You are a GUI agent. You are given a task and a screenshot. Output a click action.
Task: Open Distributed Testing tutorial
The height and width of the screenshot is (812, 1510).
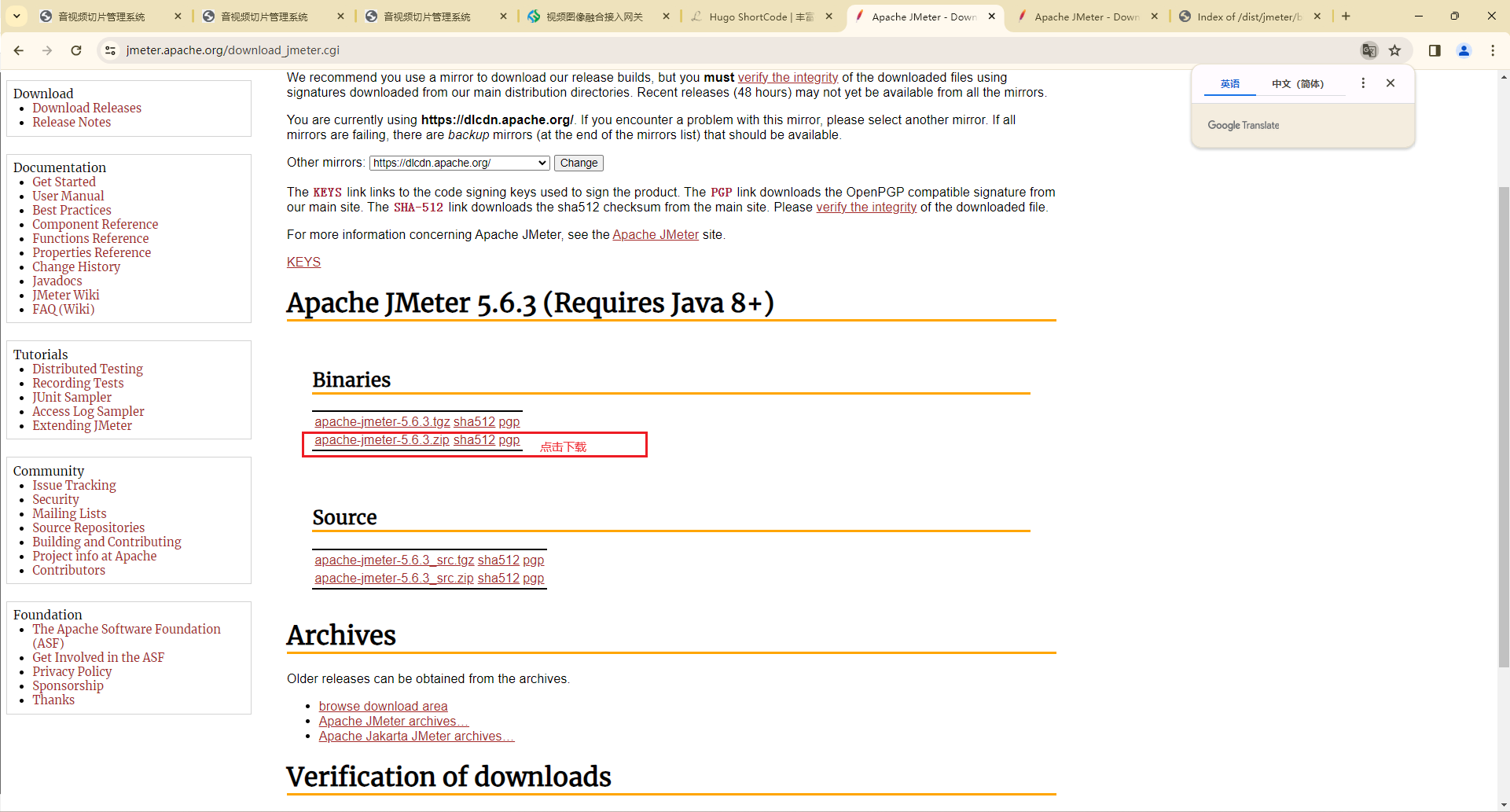pyautogui.click(x=87, y=369)
